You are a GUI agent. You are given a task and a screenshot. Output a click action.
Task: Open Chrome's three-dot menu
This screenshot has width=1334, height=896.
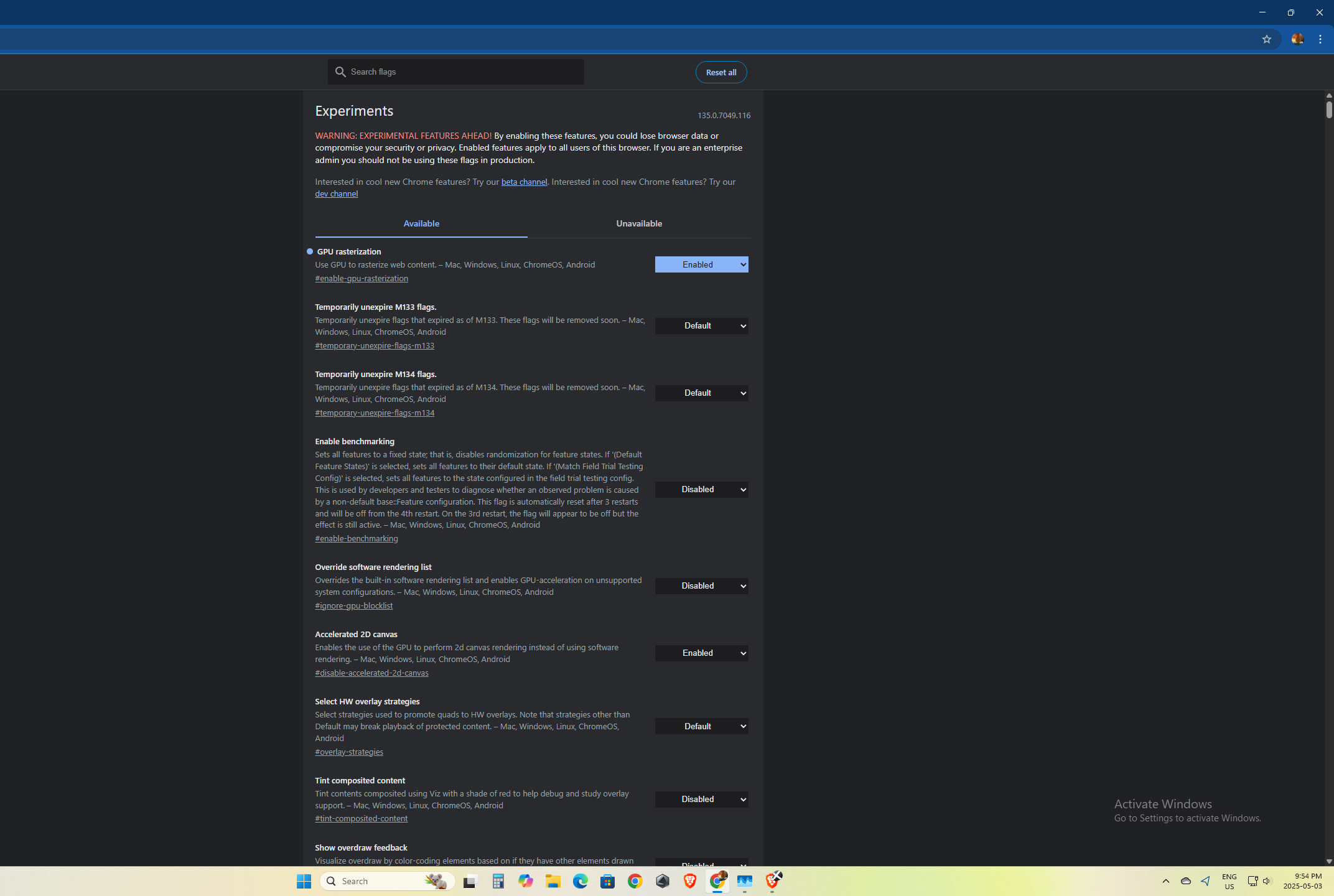1320,39
